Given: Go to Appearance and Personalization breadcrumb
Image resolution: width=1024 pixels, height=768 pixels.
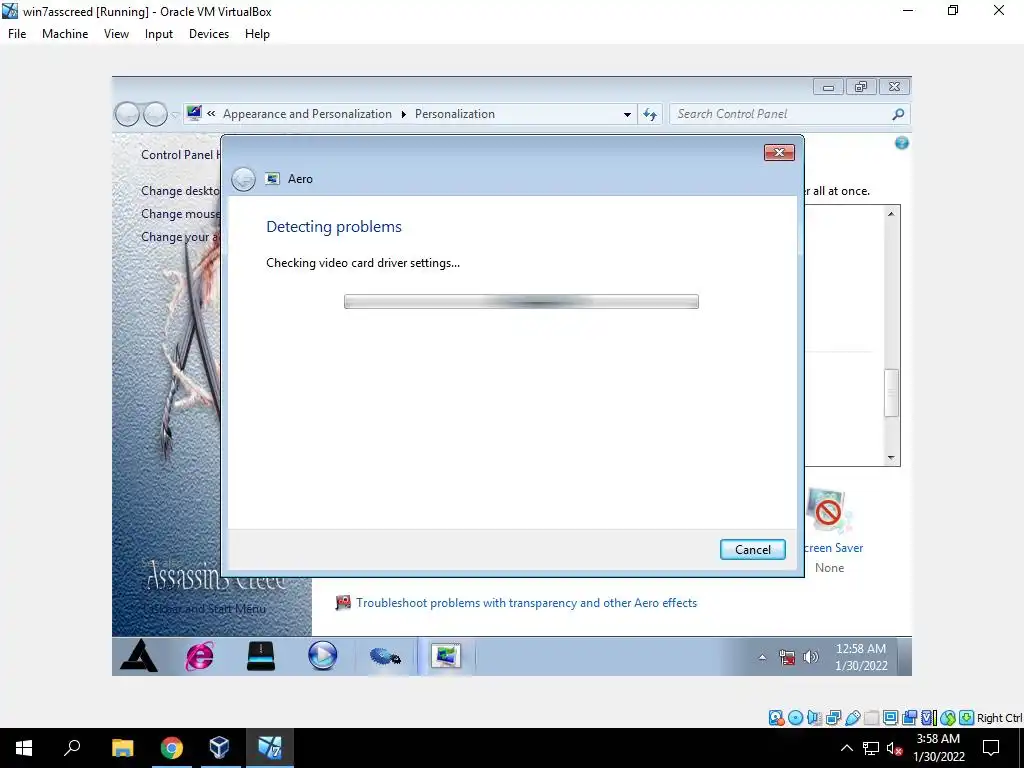Looking at the screenshot, I should click(x=307, y=114).
